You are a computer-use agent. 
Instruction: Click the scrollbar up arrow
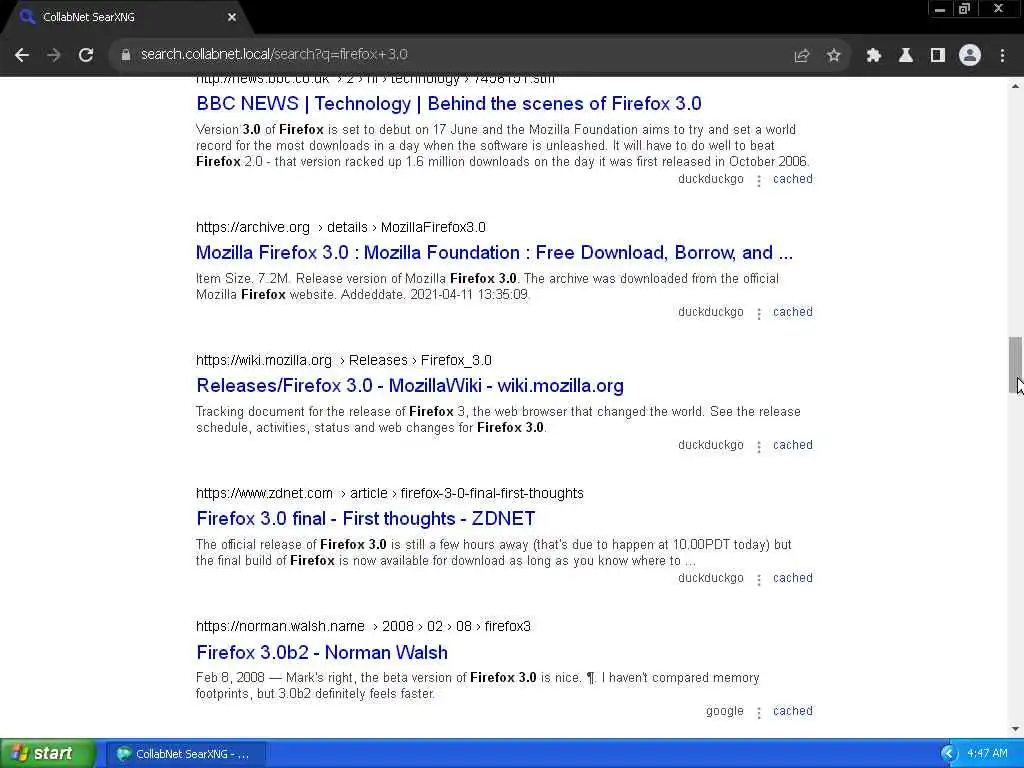pyautogui.click(x=1015, y=86)
